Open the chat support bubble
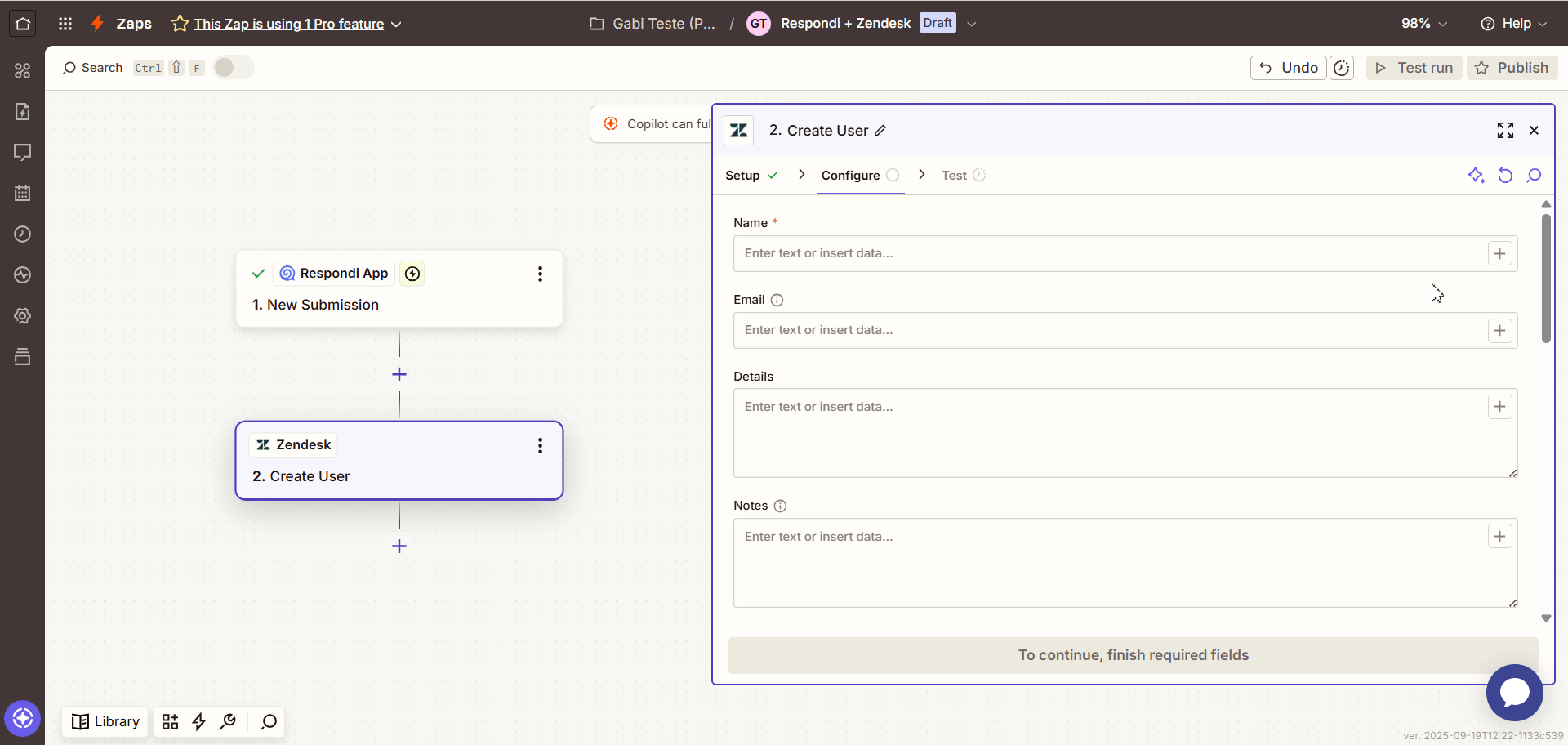 tap(1515, 693)
